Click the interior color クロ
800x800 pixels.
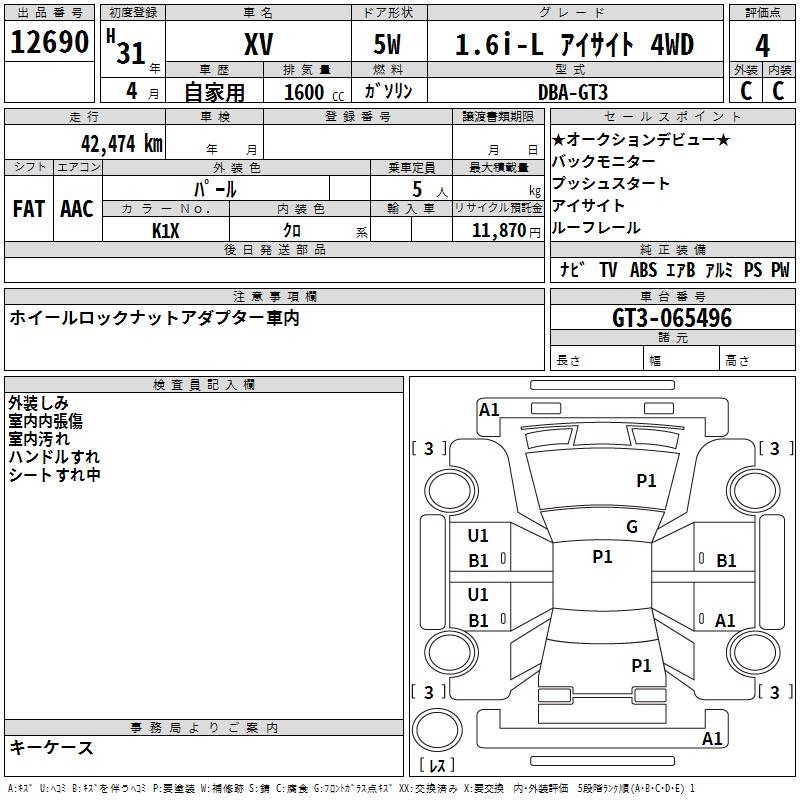pyautogui.click(x=292, y=231)
